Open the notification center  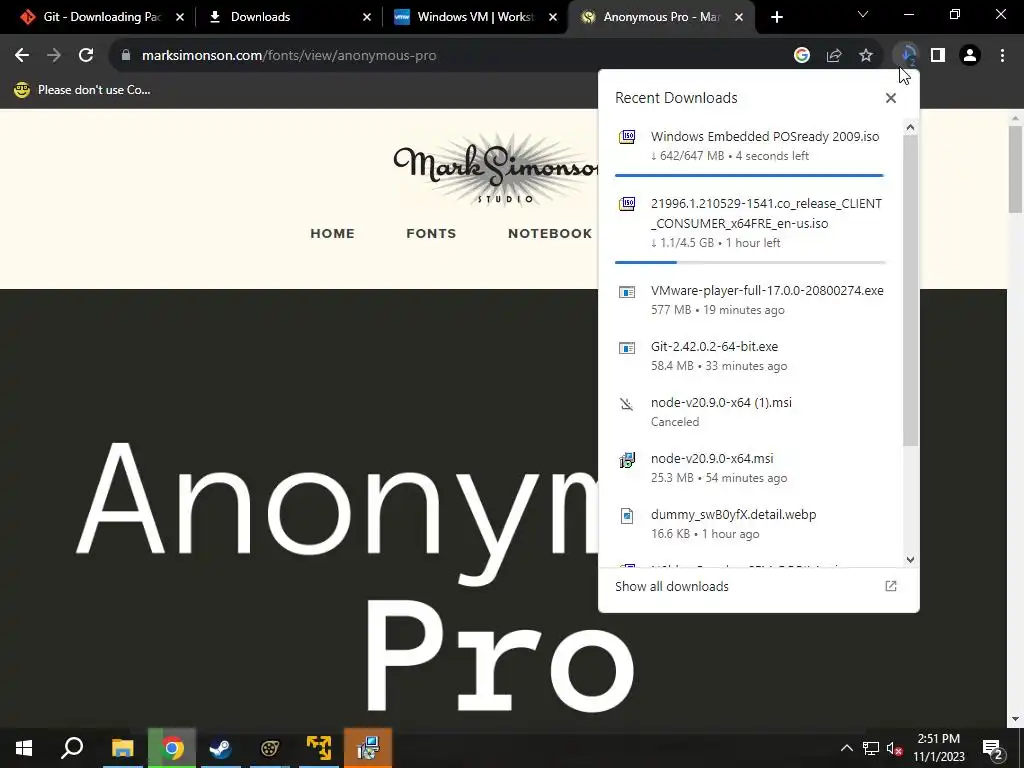coord(993,748)
